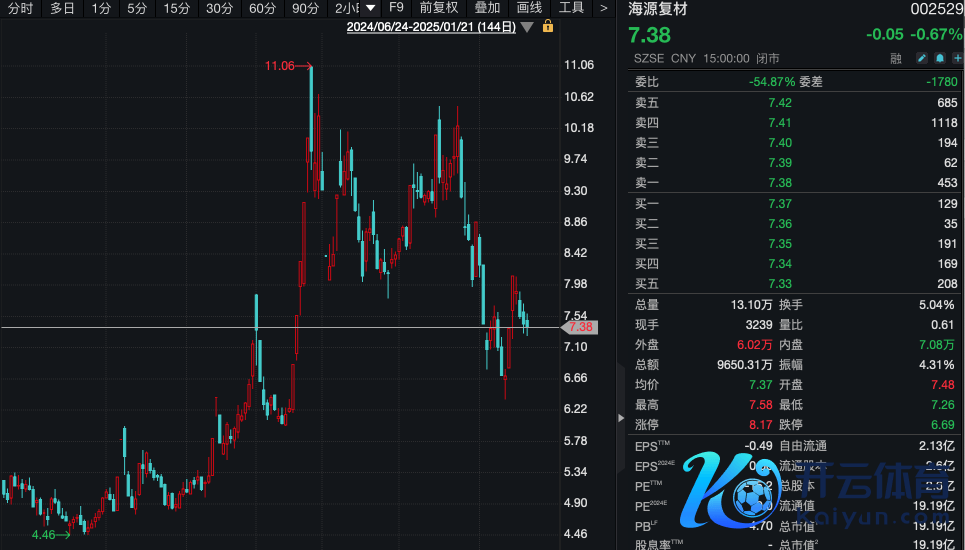The height and width of the screenshot is (550, 965).
Task: Open the 前复权 price adjustment option
Action: click(438, 8)
